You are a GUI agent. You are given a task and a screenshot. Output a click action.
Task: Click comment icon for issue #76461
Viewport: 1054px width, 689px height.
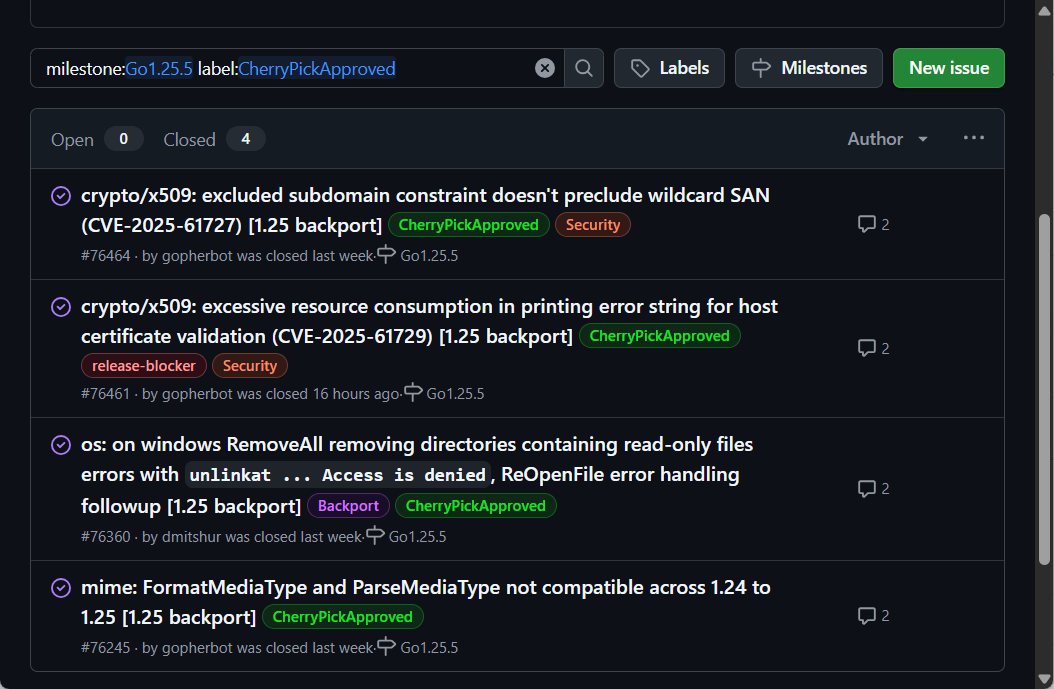[866, 348]
